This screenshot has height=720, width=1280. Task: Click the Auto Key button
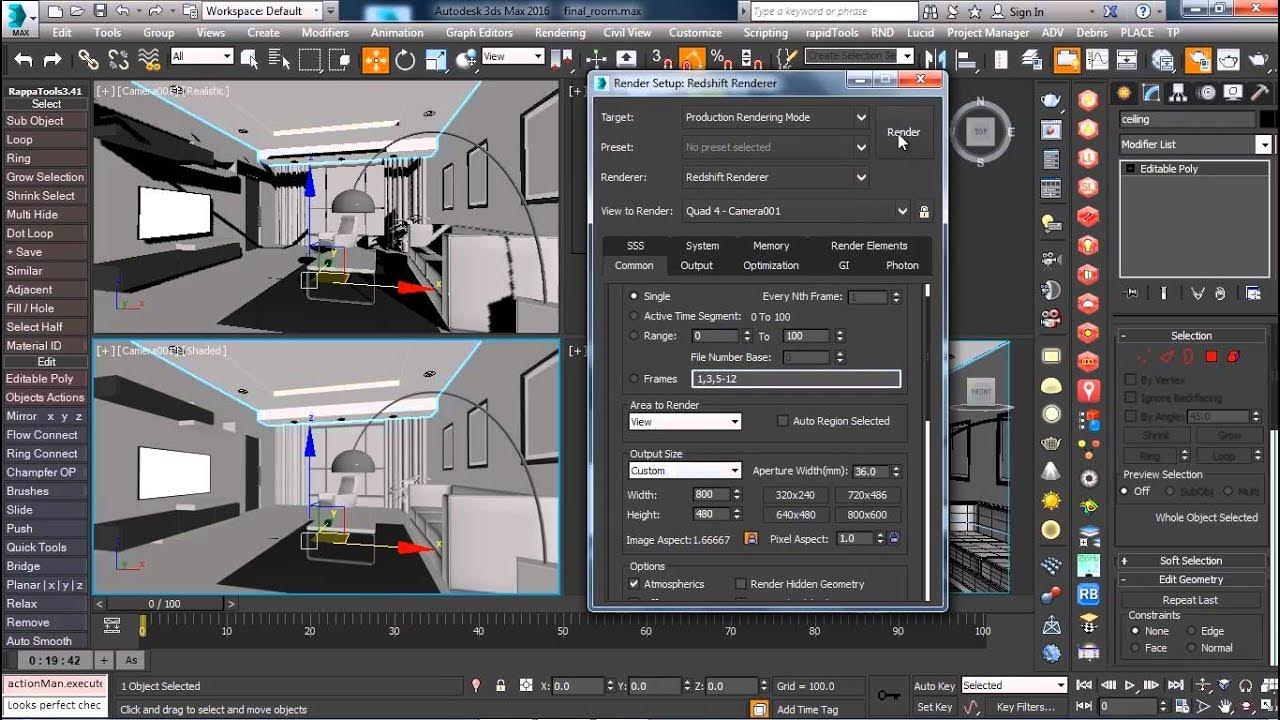coord(934,686)
